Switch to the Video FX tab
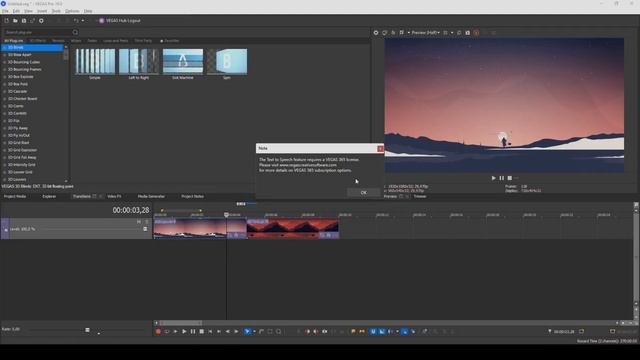 pyautogui.click(x=114, y=196)
